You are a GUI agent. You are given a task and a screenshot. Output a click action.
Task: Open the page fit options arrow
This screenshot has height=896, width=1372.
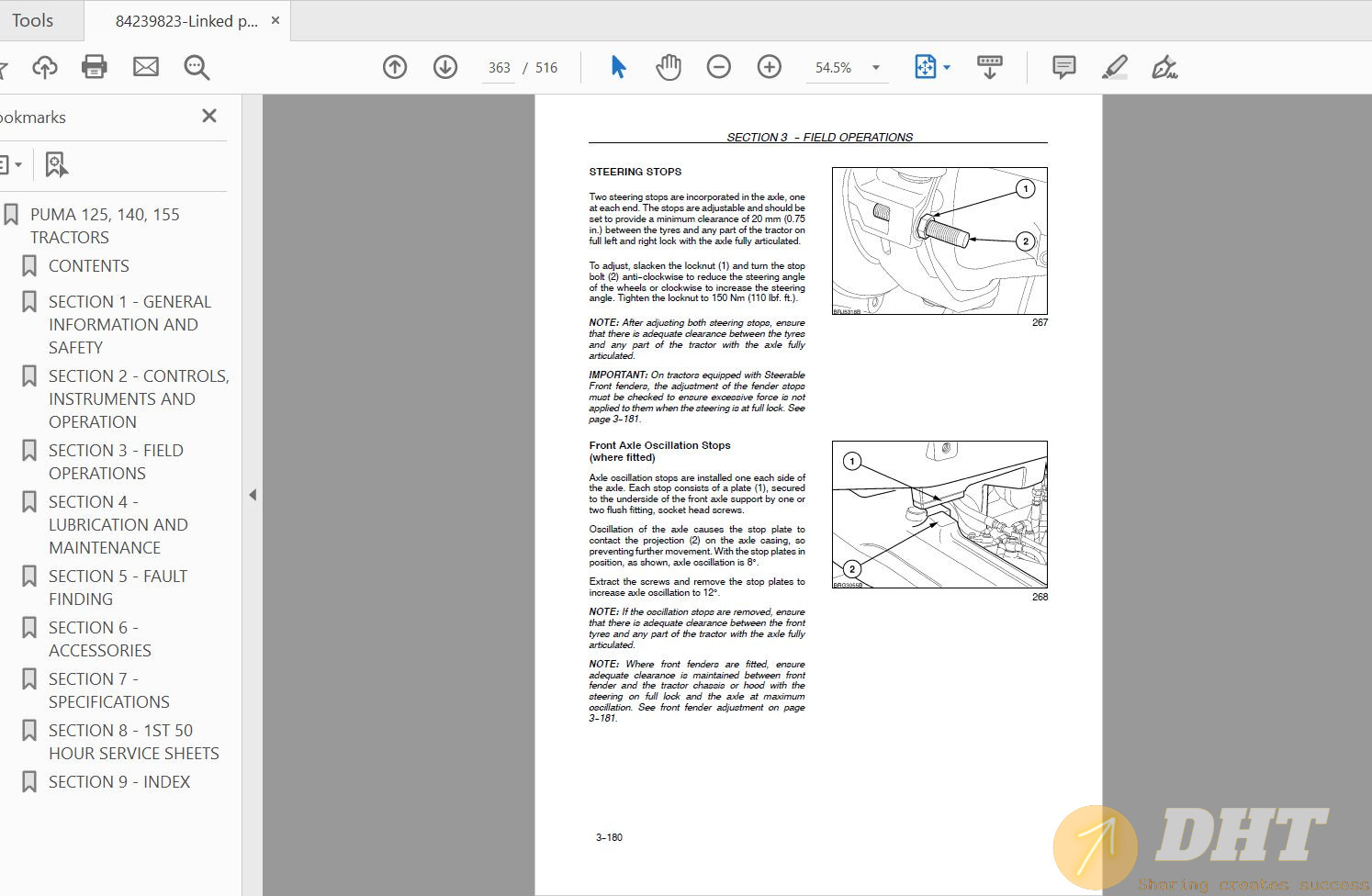(x=947, y=67)
